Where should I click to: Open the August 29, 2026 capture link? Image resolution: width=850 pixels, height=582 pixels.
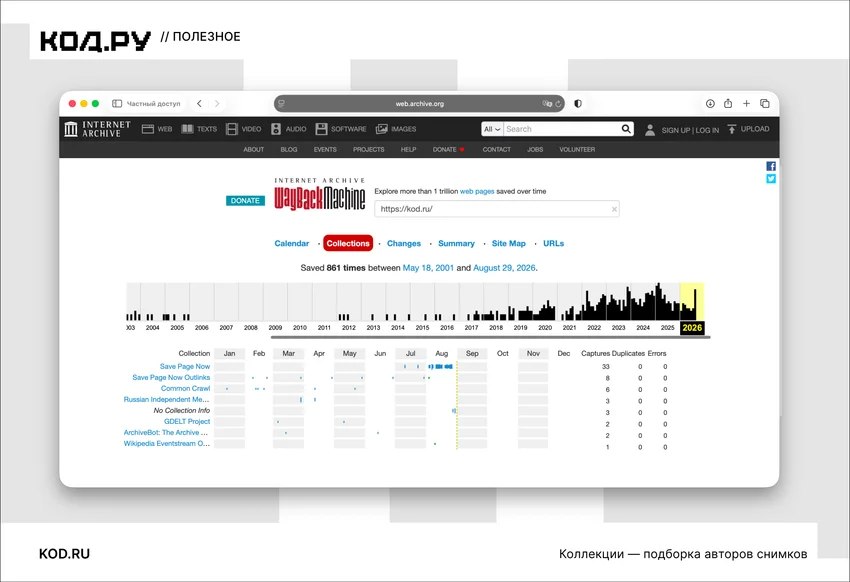pos(504,268)
